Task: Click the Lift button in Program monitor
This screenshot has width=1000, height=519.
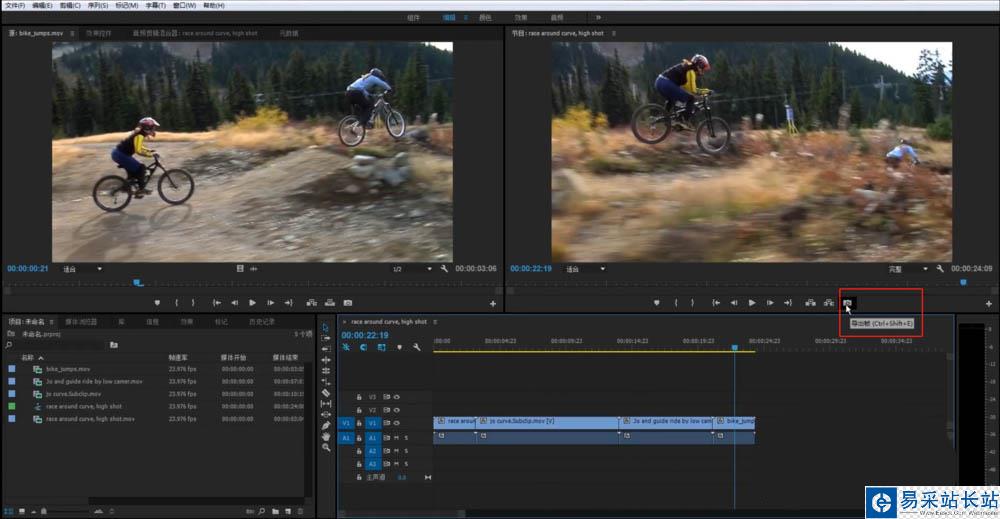Action: click(810, 302)
